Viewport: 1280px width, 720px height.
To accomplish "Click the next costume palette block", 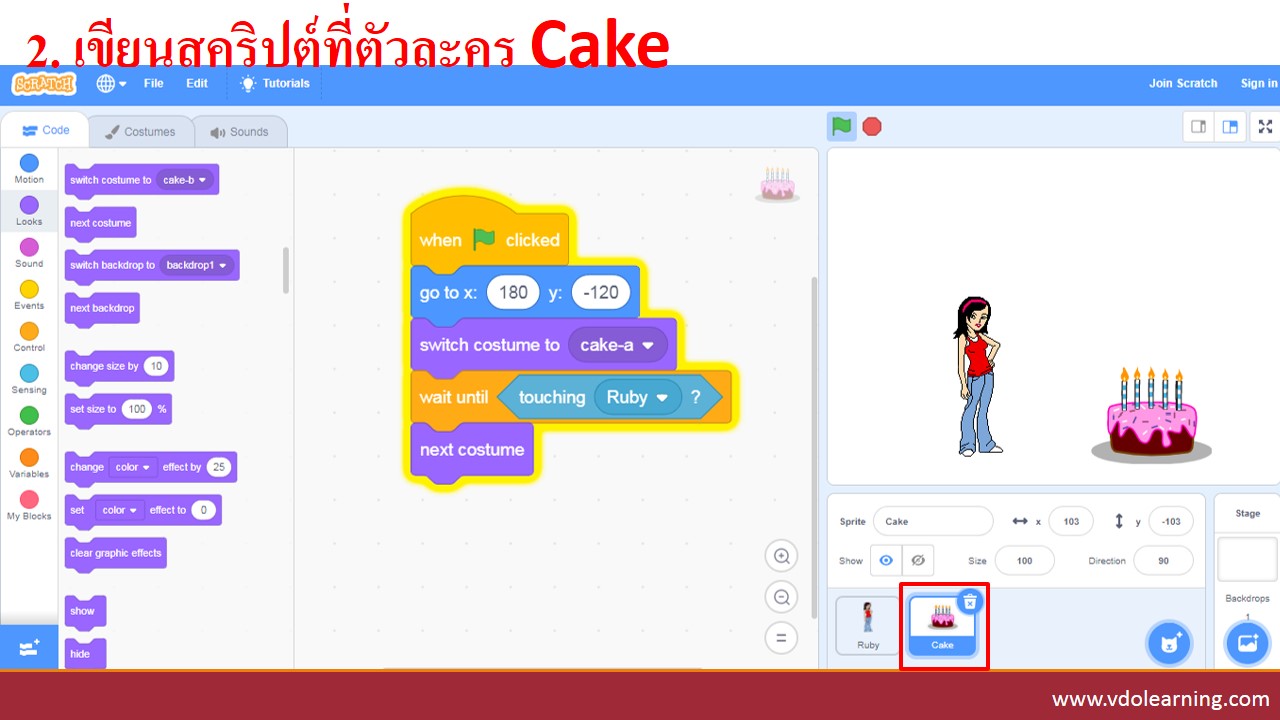I will [x=100, y=223].
